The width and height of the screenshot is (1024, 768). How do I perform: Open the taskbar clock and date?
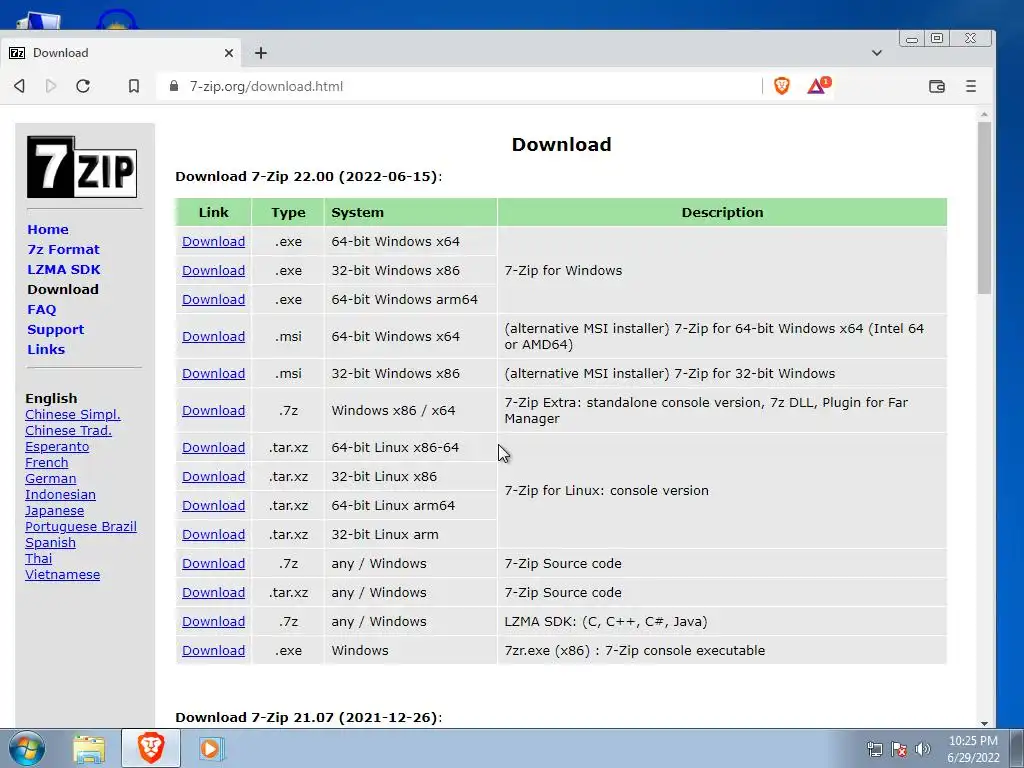coord(973,749)
